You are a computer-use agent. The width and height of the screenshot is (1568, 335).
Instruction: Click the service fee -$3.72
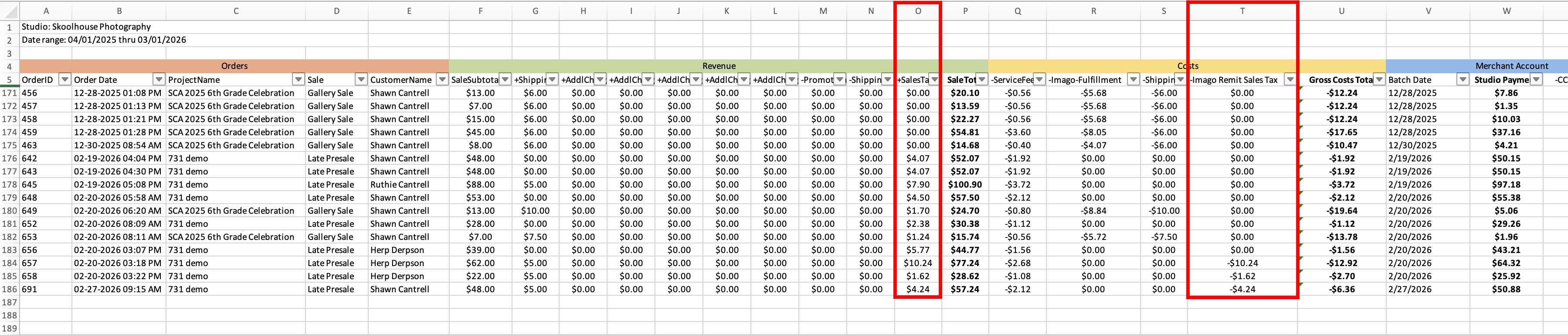[1018, 185]
